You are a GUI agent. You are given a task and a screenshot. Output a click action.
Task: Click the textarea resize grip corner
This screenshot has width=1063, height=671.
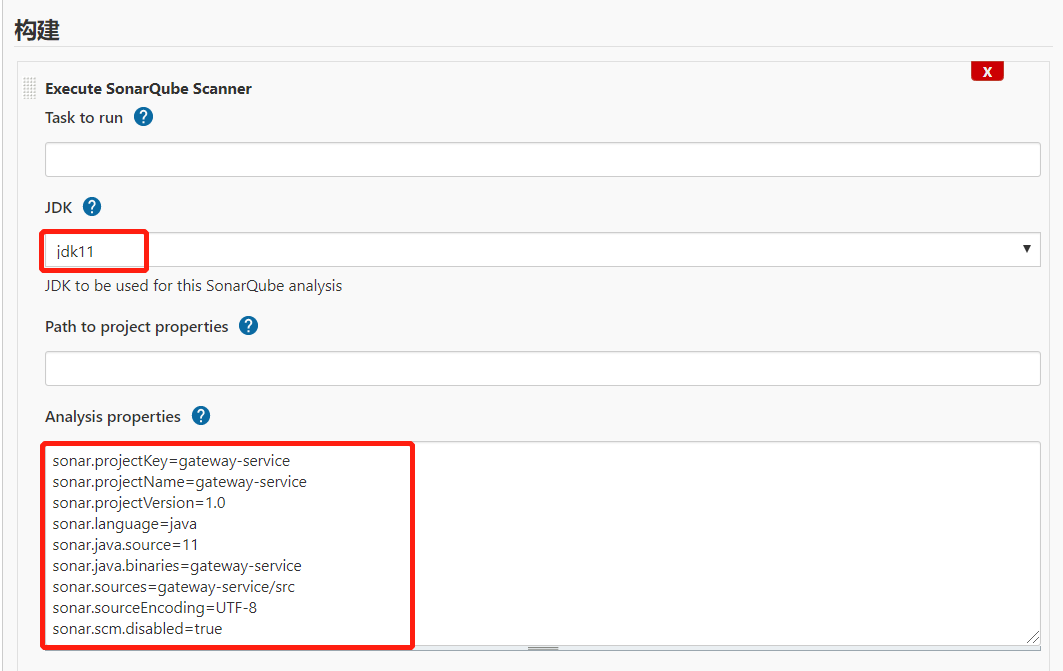(1032, 637)
